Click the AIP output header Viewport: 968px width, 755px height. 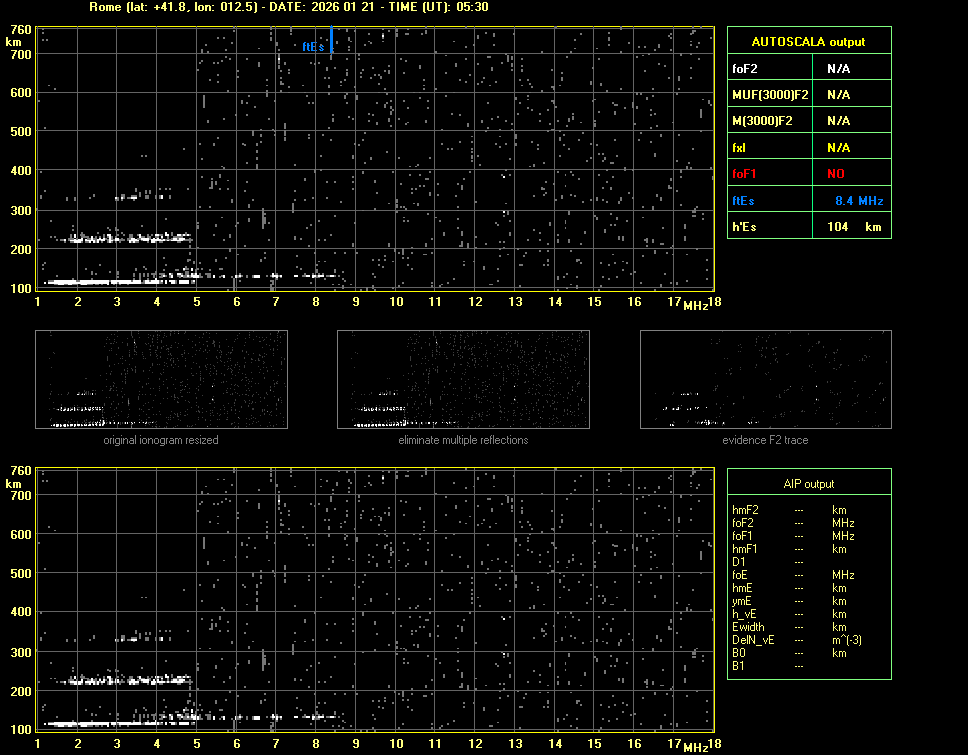pyautogui.click(x=808, y=484)
